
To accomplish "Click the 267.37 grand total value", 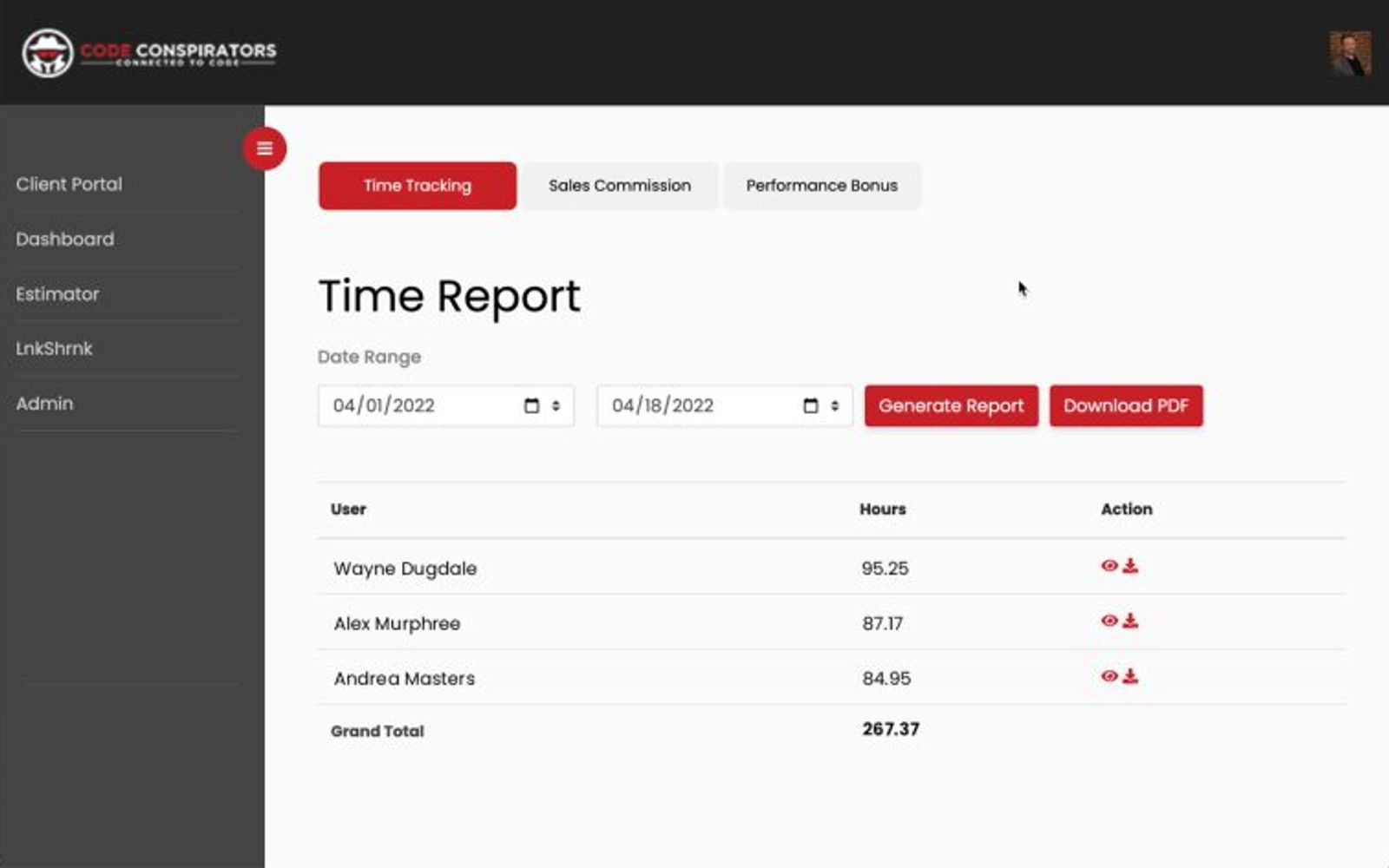I will coord(891,729).
